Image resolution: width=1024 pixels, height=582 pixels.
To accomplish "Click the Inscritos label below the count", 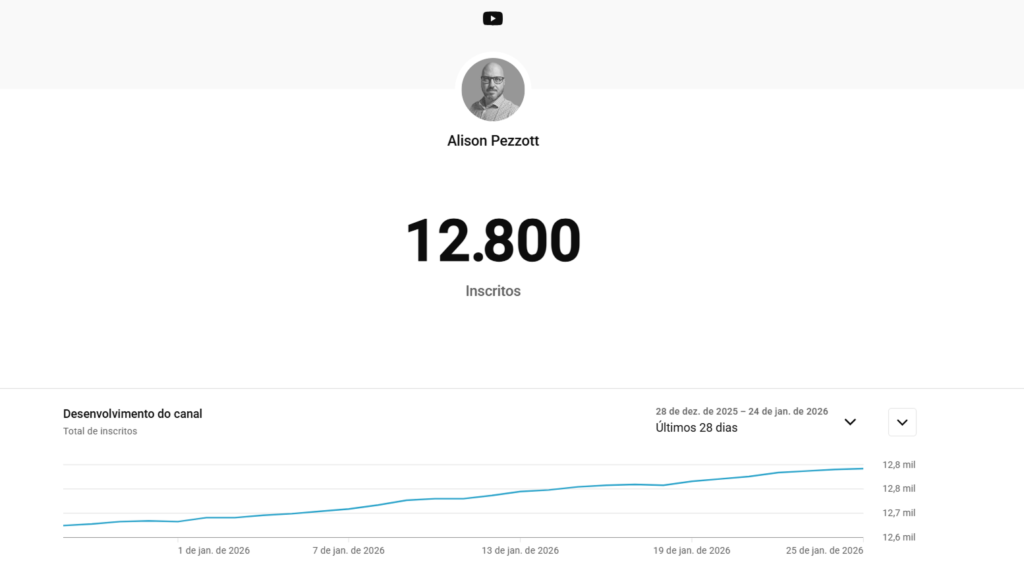I will point(492,292).
